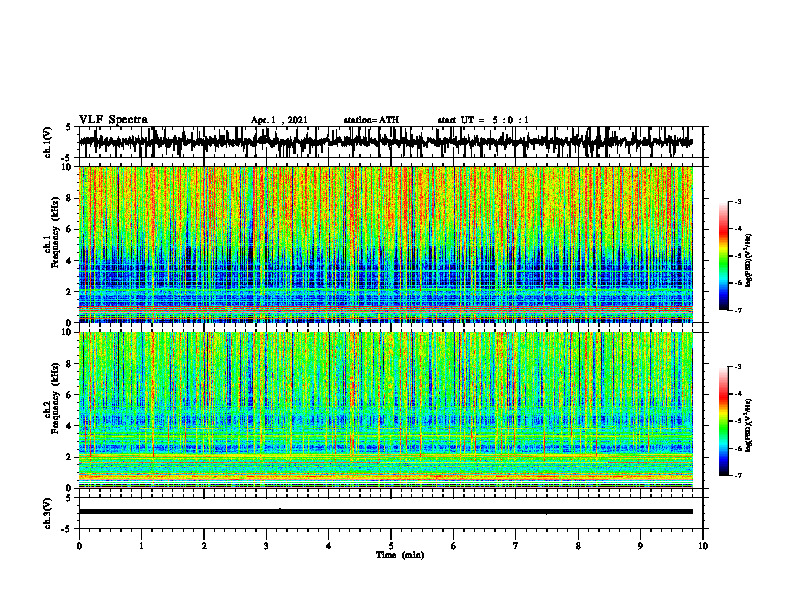Click the '4' tick on ch.1 frequency axis
Image resolution: width=792 pixels, height=612 pixels.
tap(70, 261)
